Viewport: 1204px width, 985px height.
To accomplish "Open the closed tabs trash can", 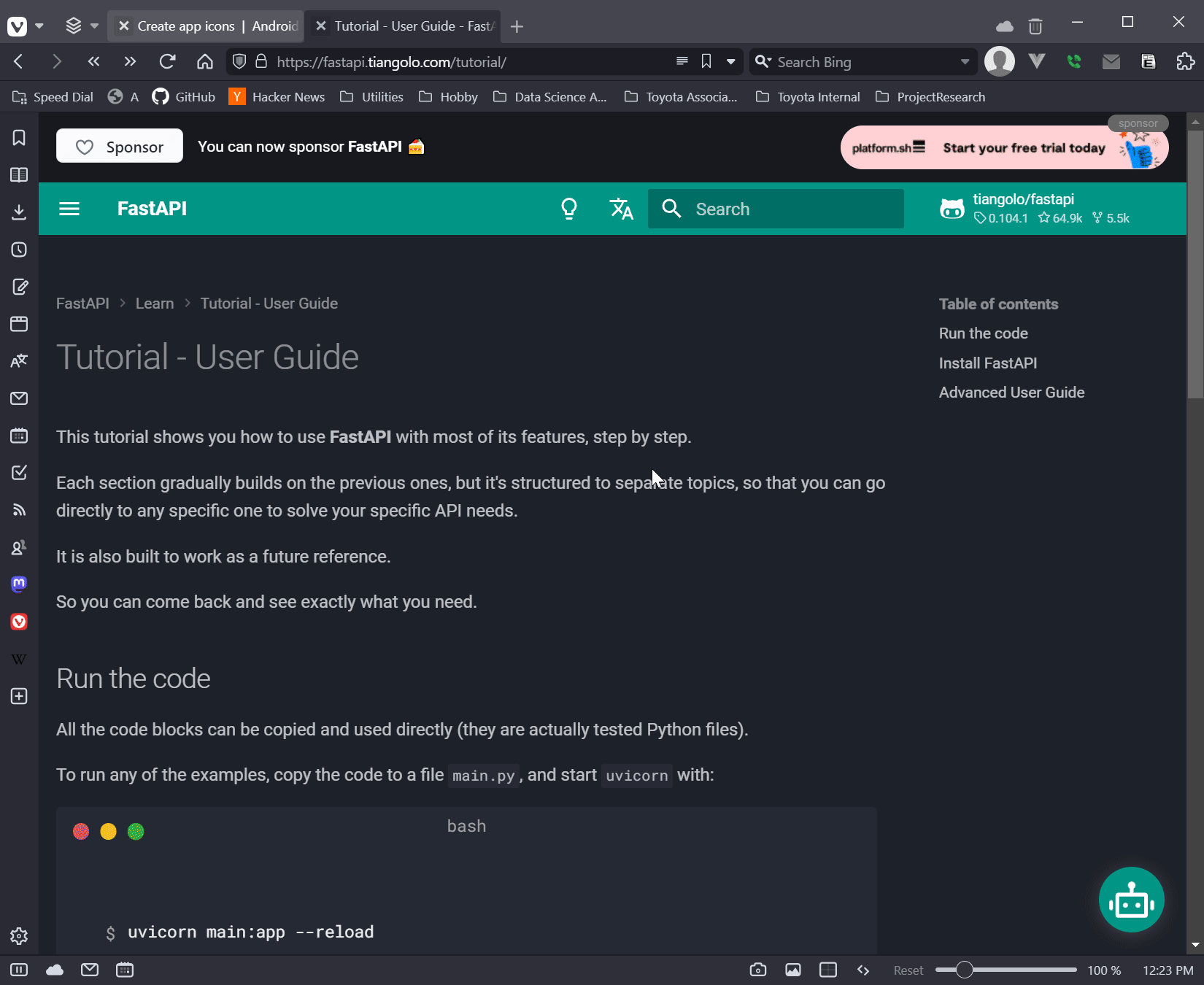I will (1035, 27).
